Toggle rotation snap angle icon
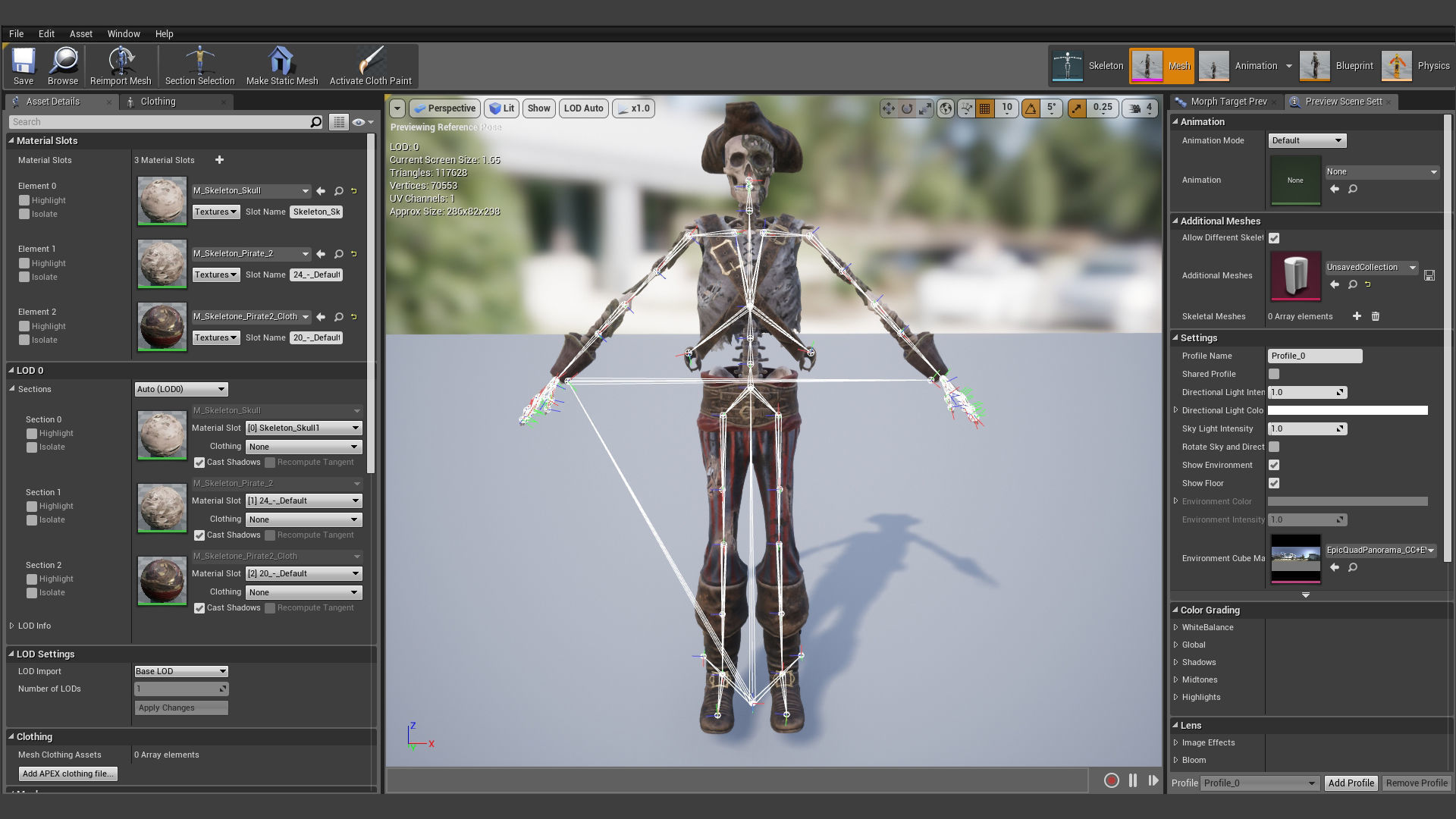 pyautogui.click(x=1031, y=108)
